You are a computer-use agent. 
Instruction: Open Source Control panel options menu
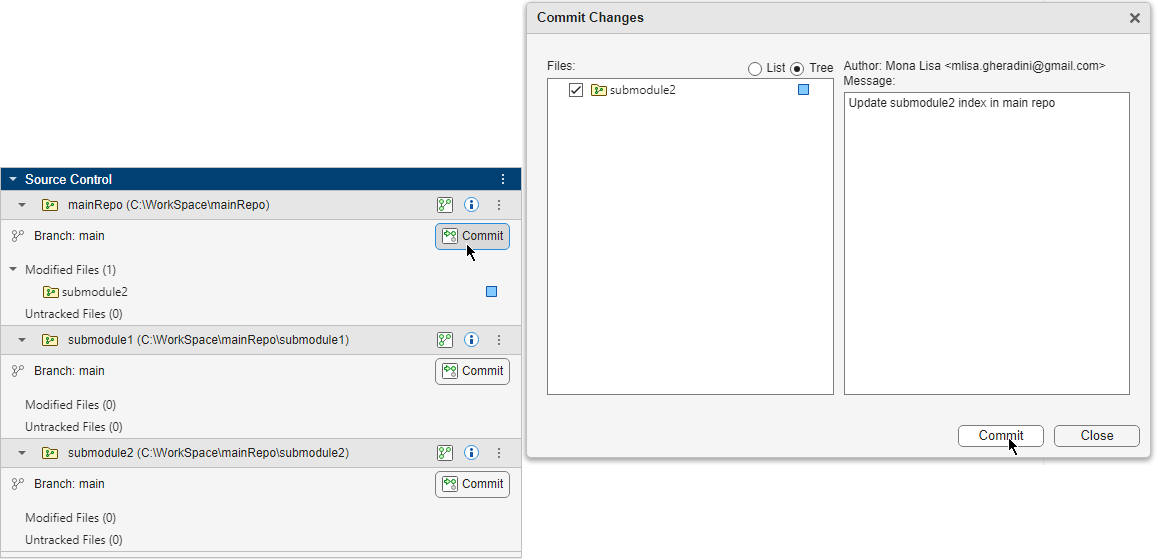coord(503,180)
